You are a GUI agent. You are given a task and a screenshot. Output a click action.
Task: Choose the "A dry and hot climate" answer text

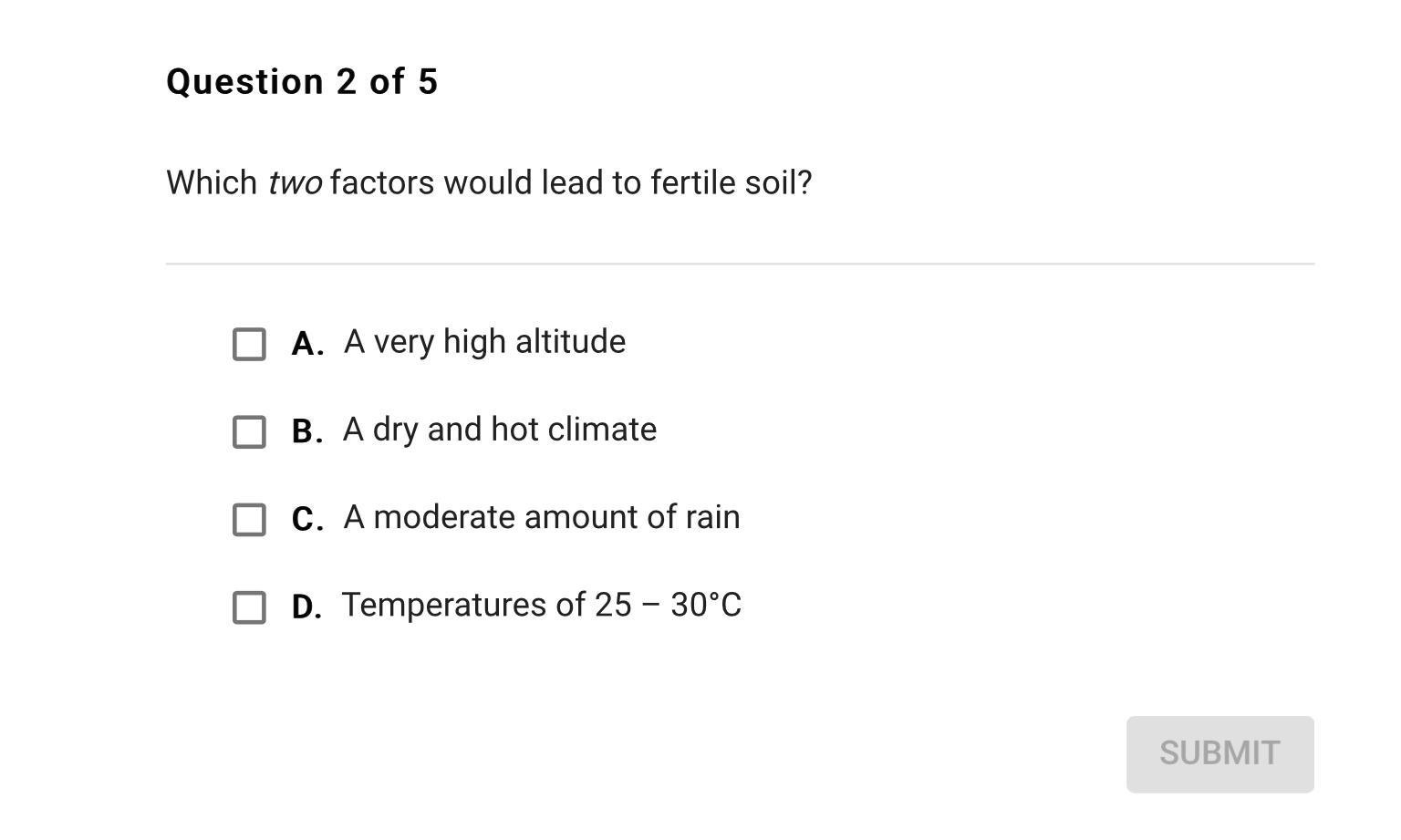pyautogui.click(x=500, y=430)
